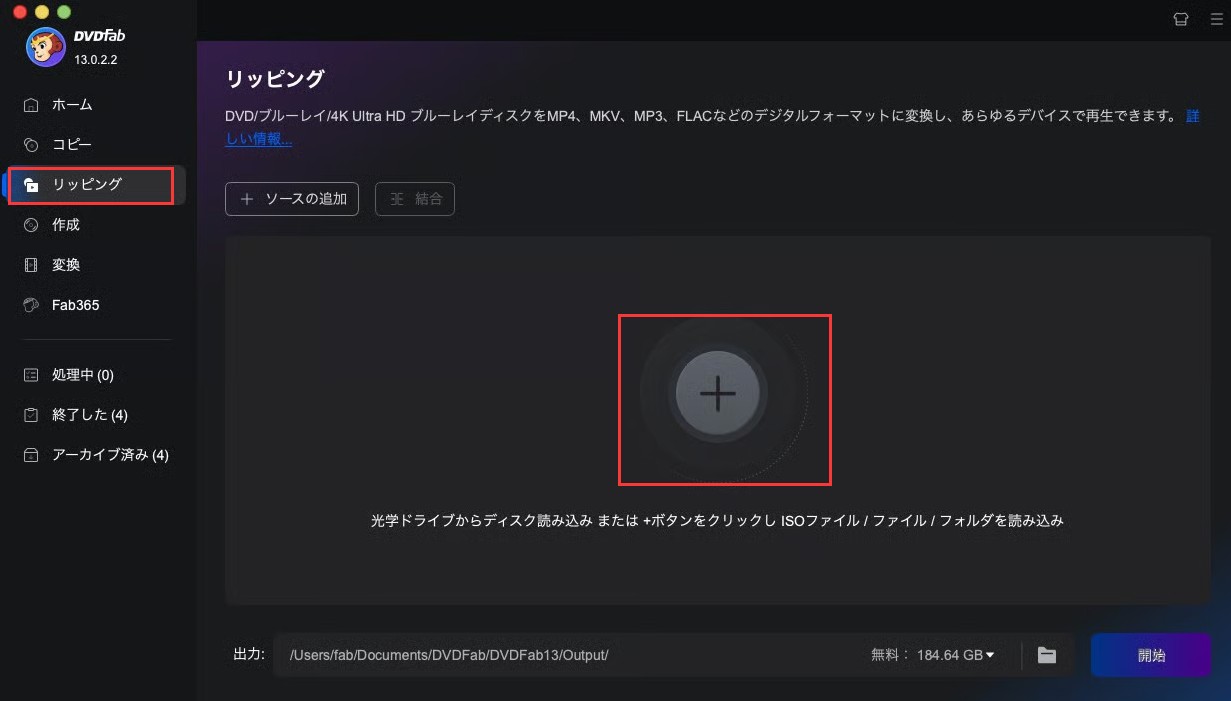Select the ホーム icon in the sidebar

pyautogui.click(x=33, y=104)
